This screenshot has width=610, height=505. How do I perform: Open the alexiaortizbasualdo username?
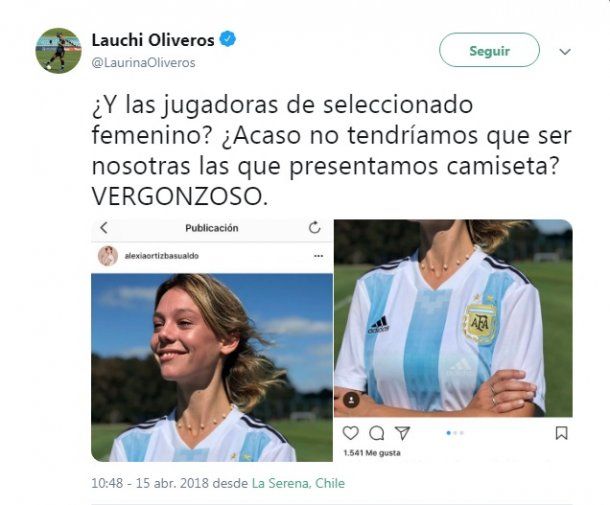click(x=161, y=256)
